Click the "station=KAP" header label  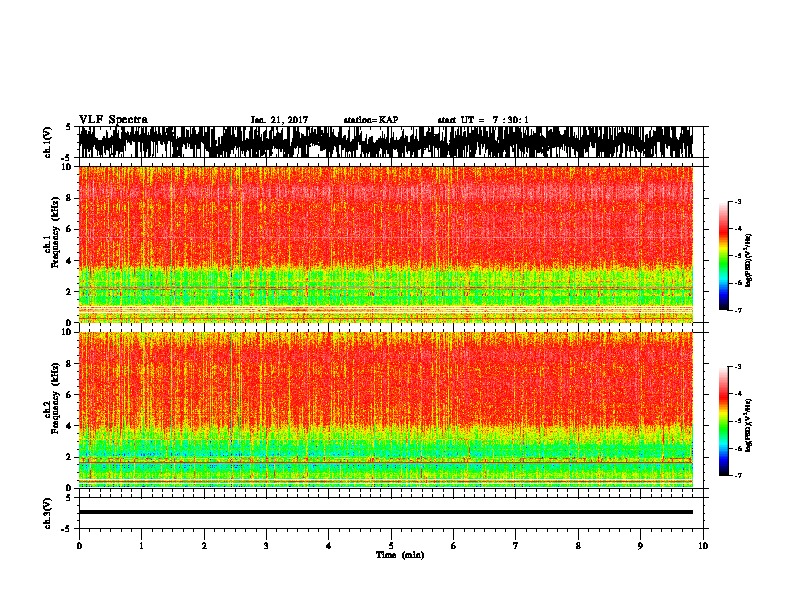pyautogui.click(x=371, y=120)
